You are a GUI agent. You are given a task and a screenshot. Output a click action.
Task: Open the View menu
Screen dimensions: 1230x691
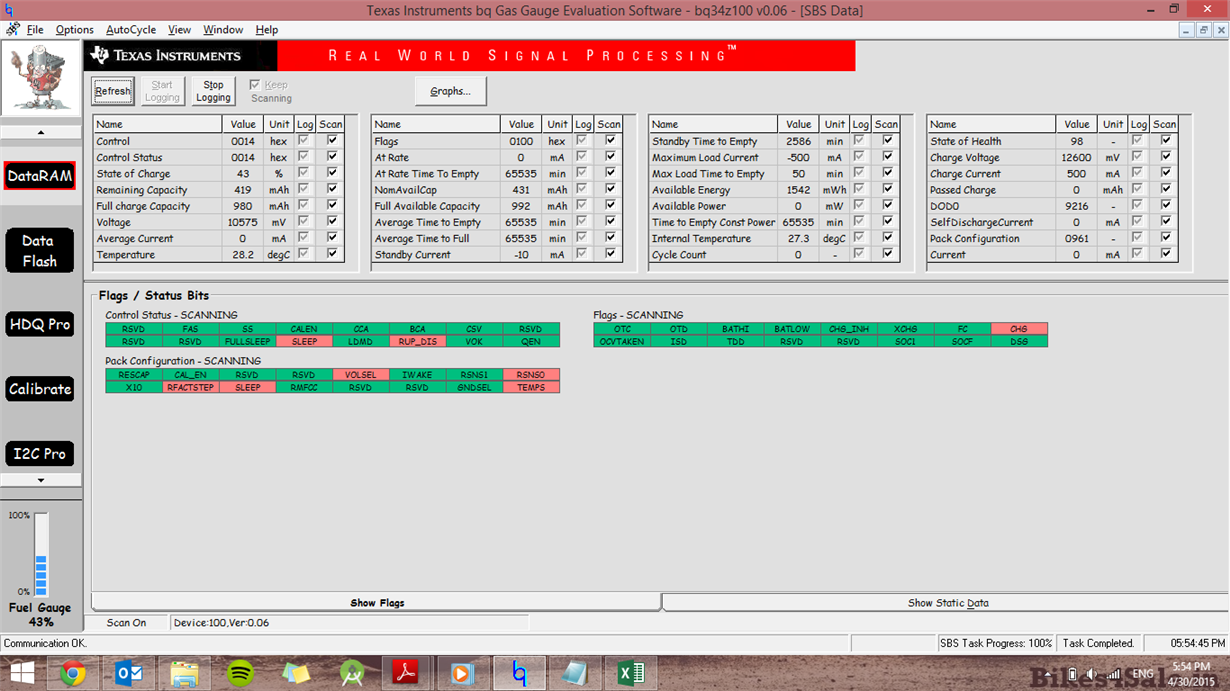pyautogui.click(x=180, y=30)
